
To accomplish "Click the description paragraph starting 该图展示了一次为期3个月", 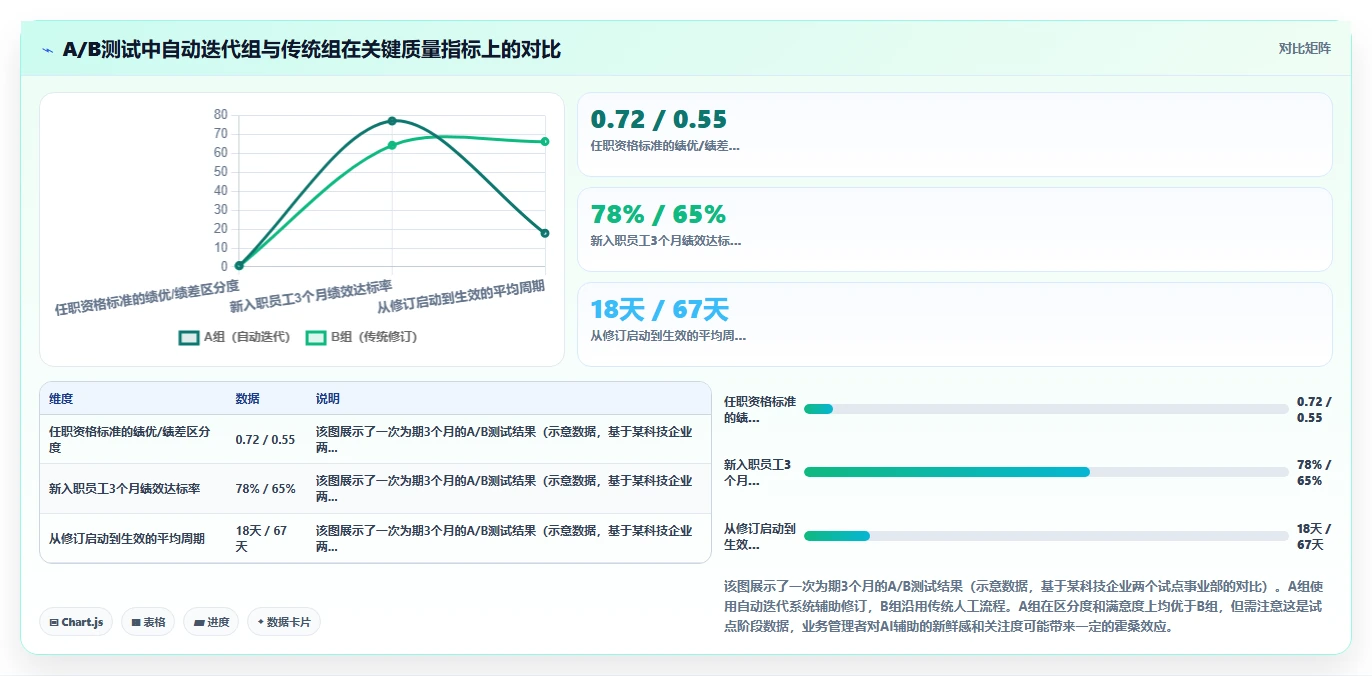I will click(x=1022, y=606).
